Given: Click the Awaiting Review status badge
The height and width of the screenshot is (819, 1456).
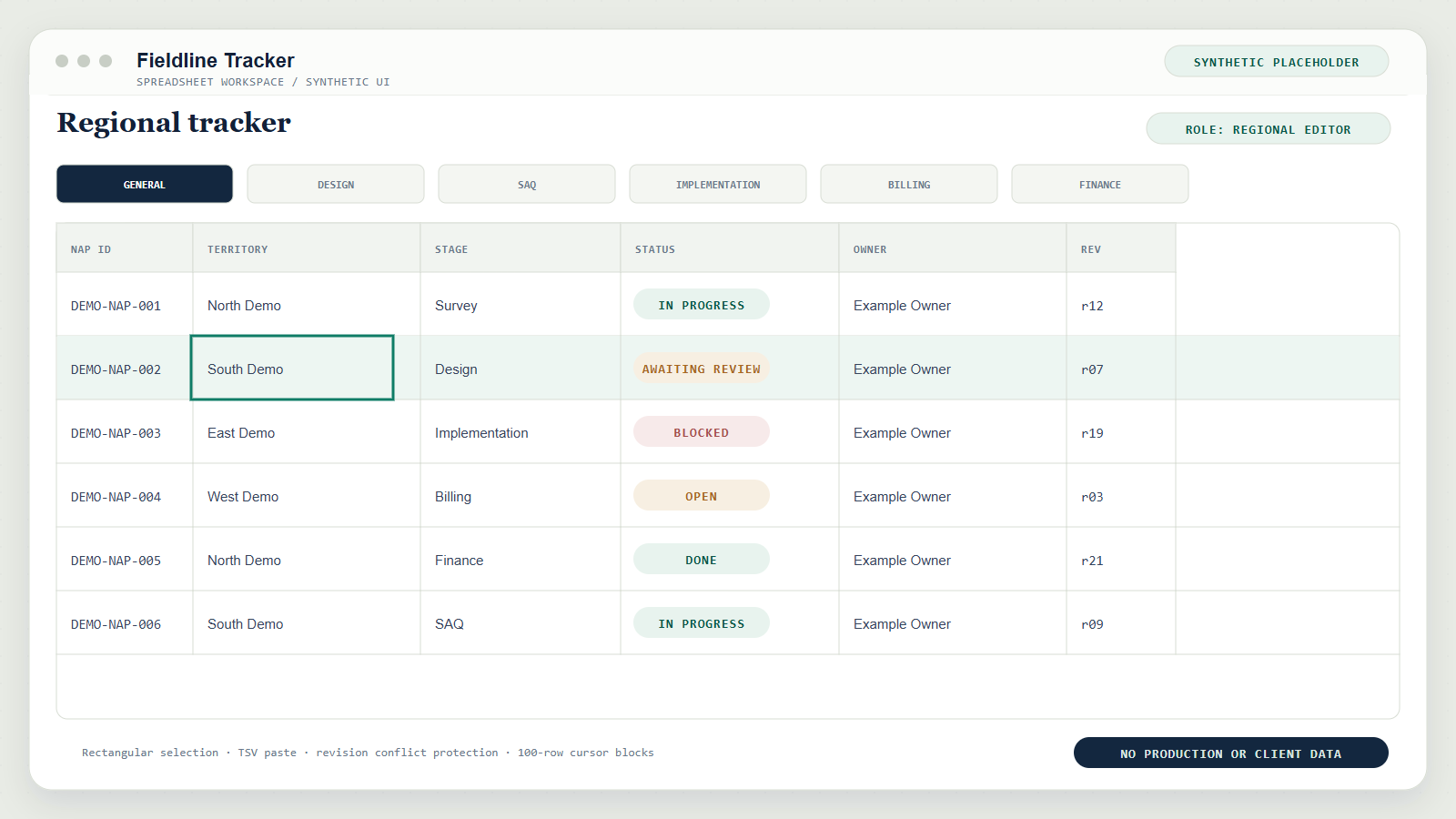Looking at the screenshot, I should coord(702,369).
